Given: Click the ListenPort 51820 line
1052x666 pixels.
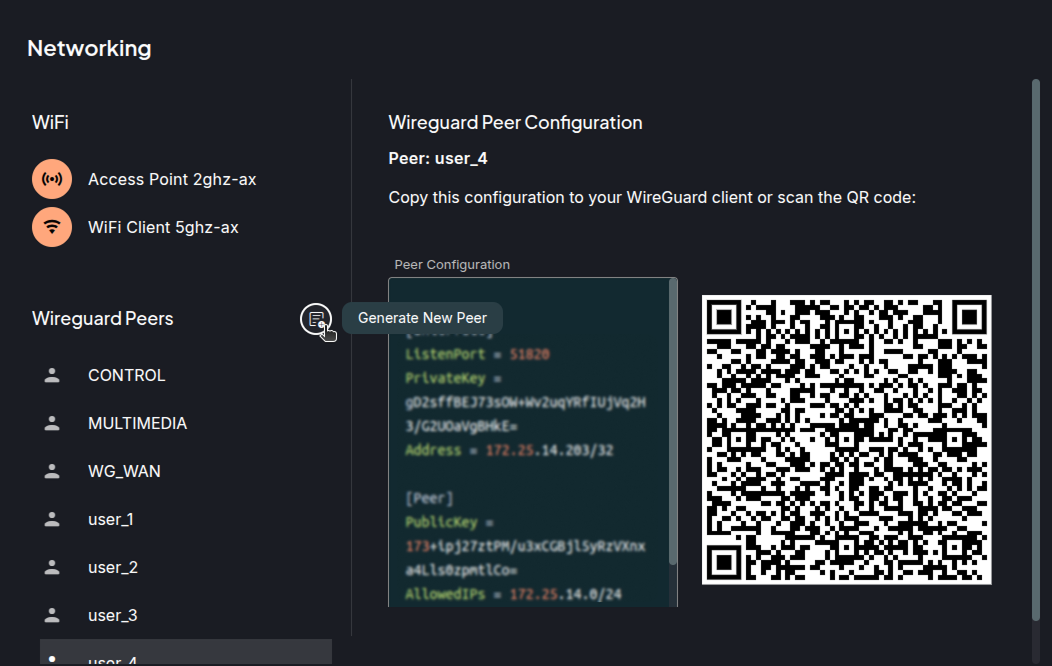Looking at the screenshot, I should click(477, 354).
